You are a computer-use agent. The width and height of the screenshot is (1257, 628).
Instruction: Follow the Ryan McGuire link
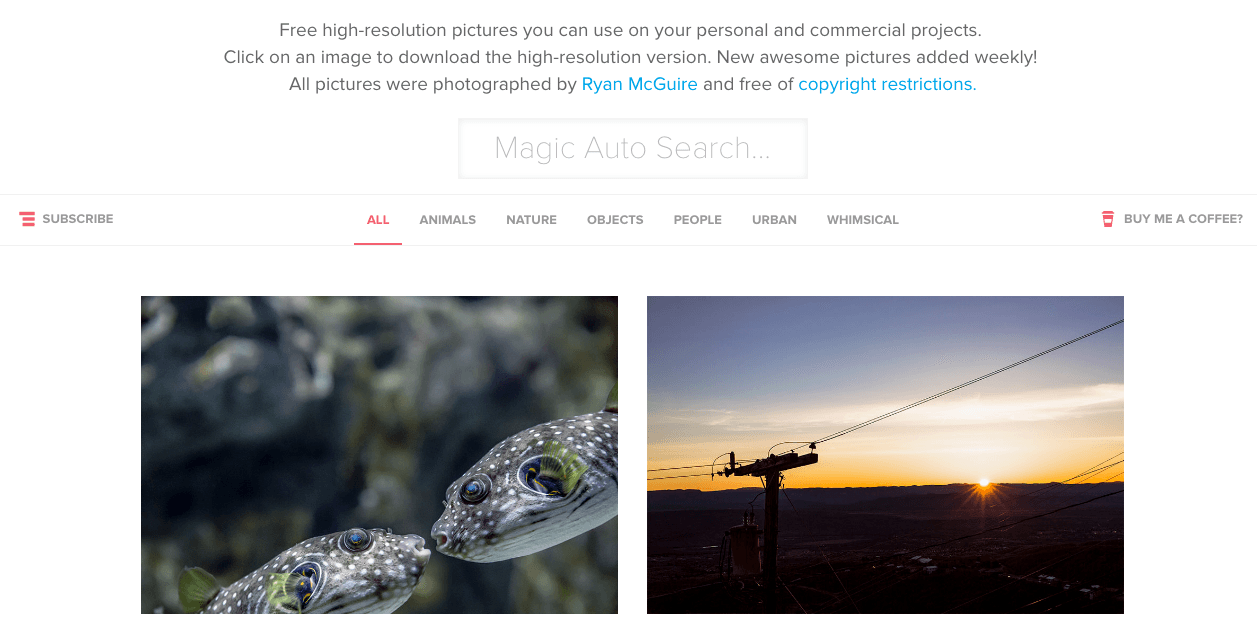(640, 84)
